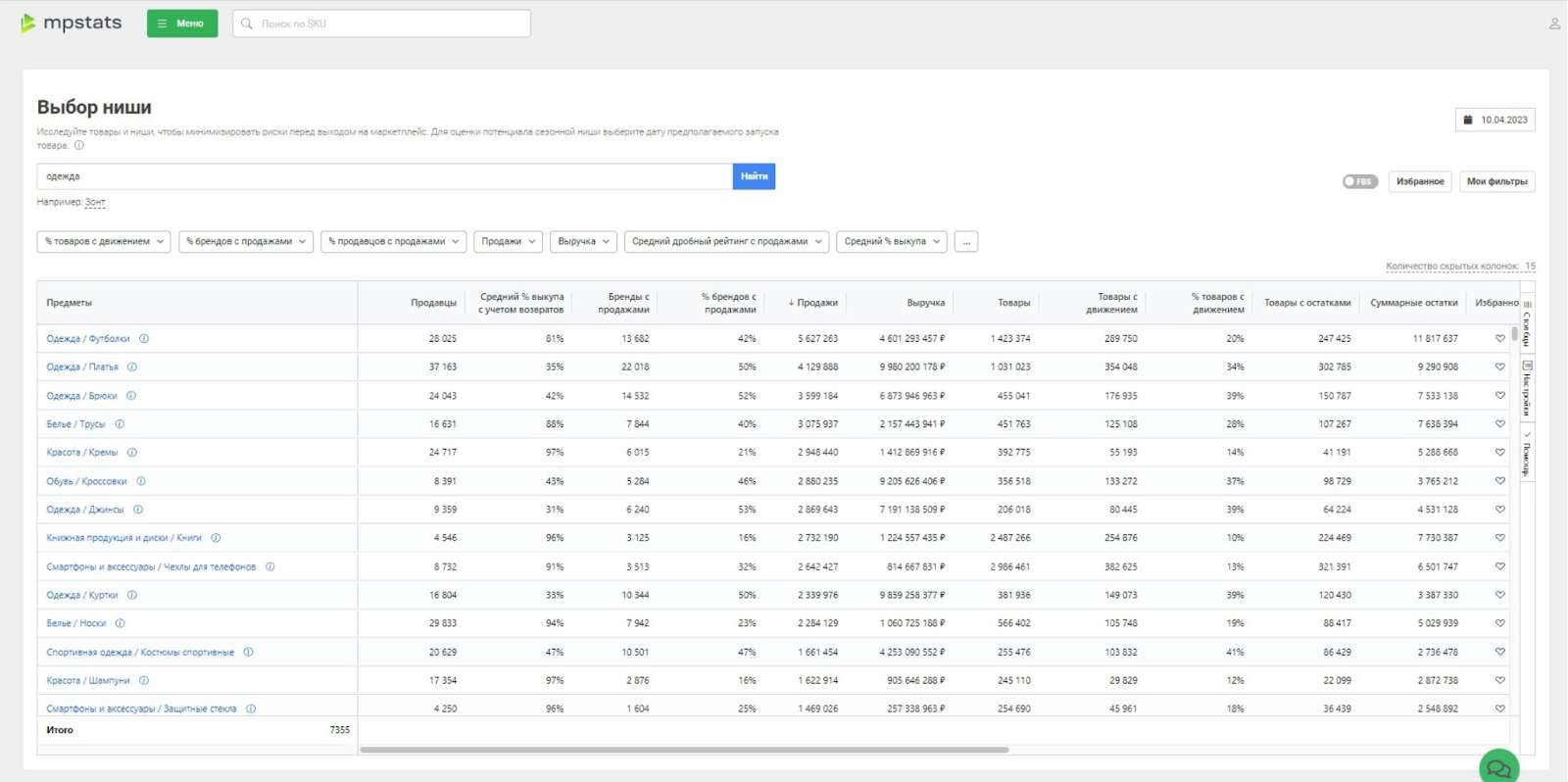The image size is (1568, 782).
Task: Favorite Одежда / Джинсы row heart
Action: click(1499, 510)
